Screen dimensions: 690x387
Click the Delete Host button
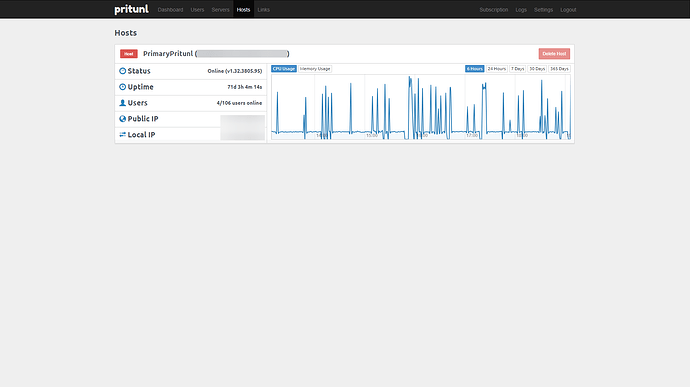pyautogui.click(x=554, y=54)
